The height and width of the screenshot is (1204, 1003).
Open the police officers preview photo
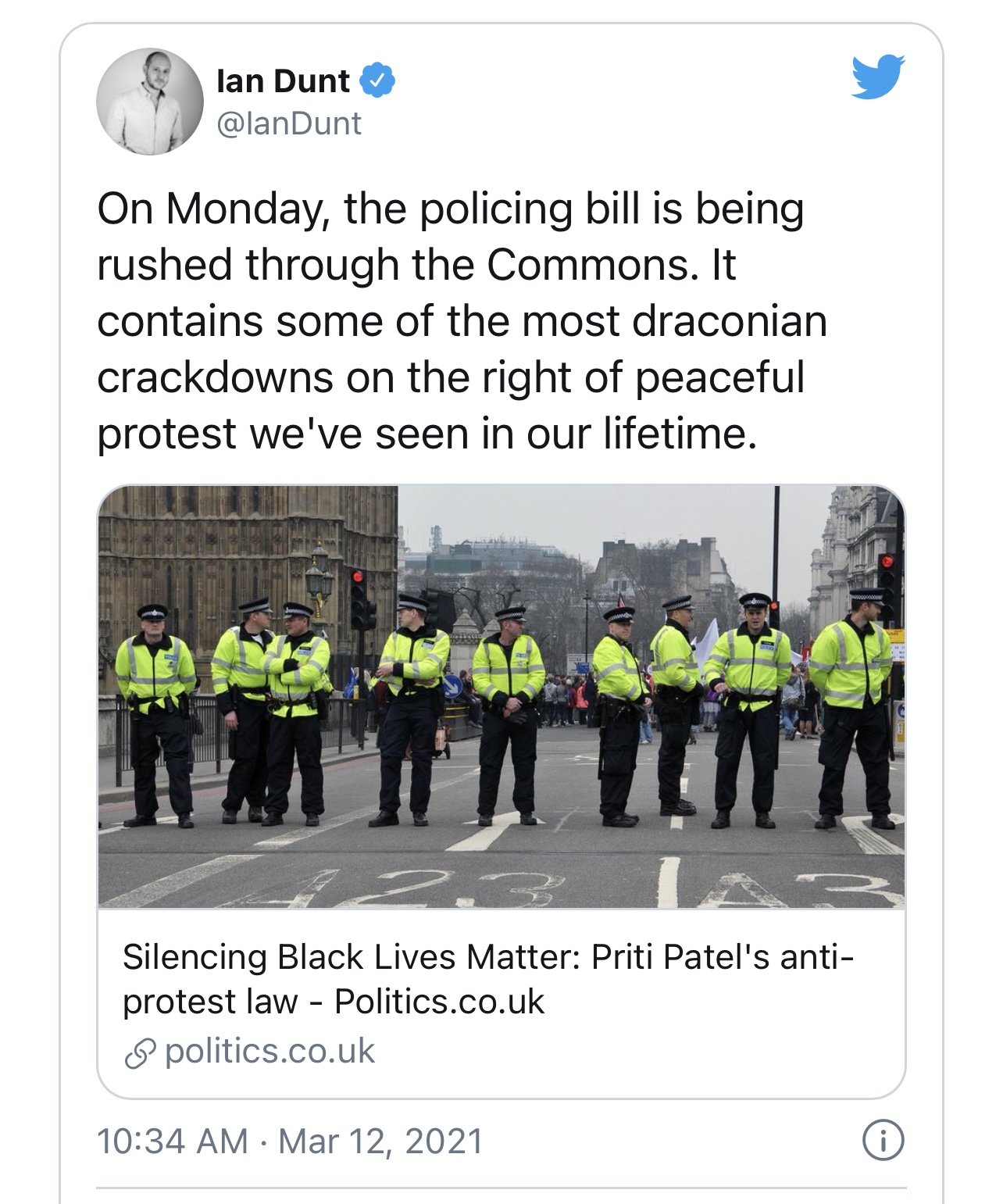[501, 695]
